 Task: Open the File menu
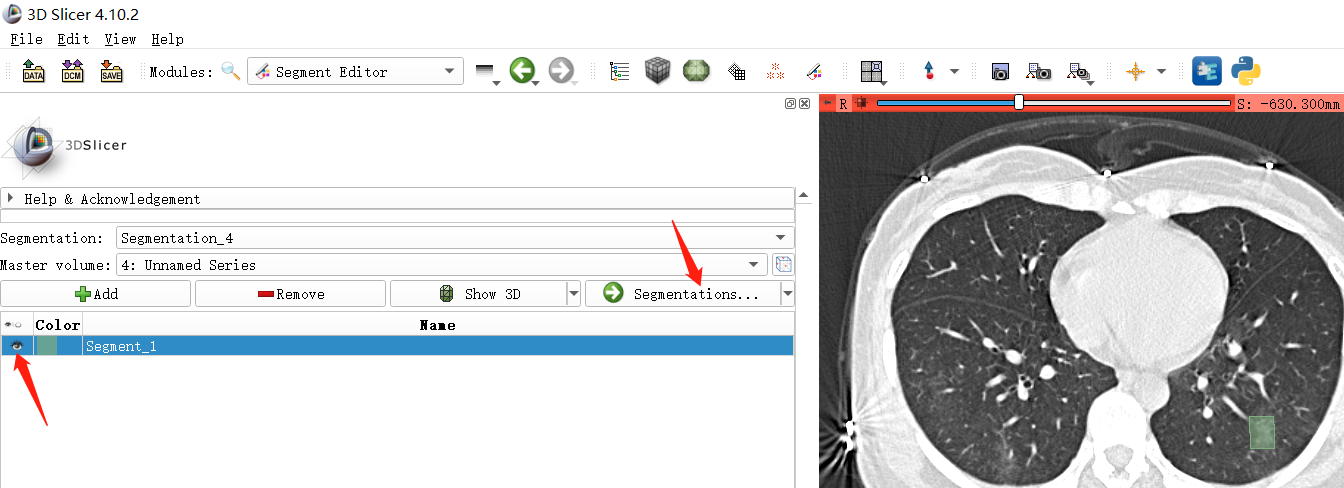point(26,39)
